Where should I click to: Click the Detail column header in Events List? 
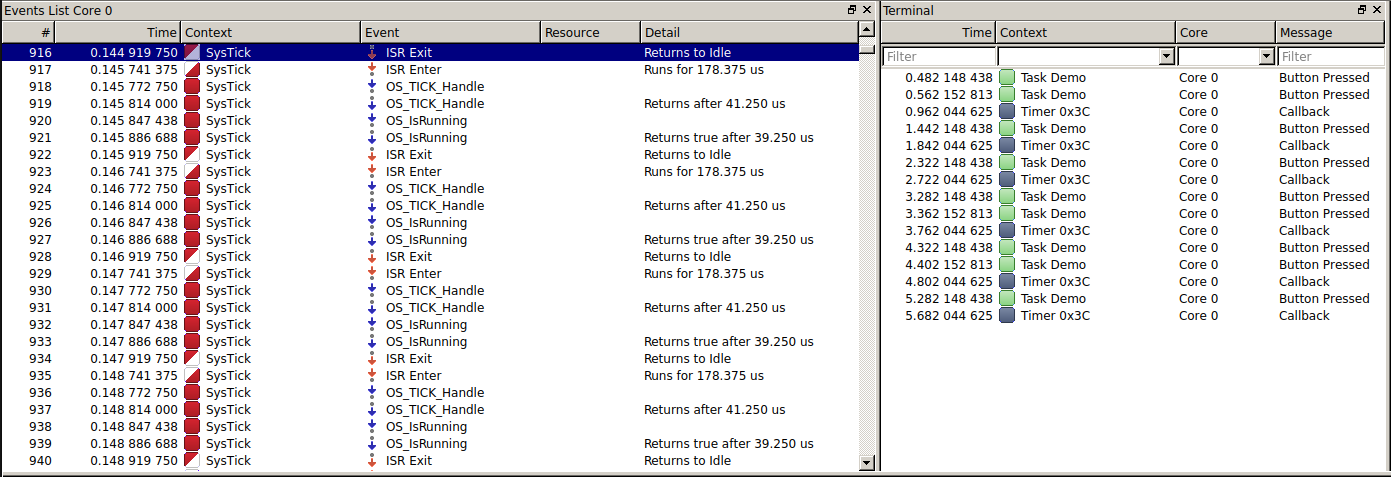[x=748, y=32]
